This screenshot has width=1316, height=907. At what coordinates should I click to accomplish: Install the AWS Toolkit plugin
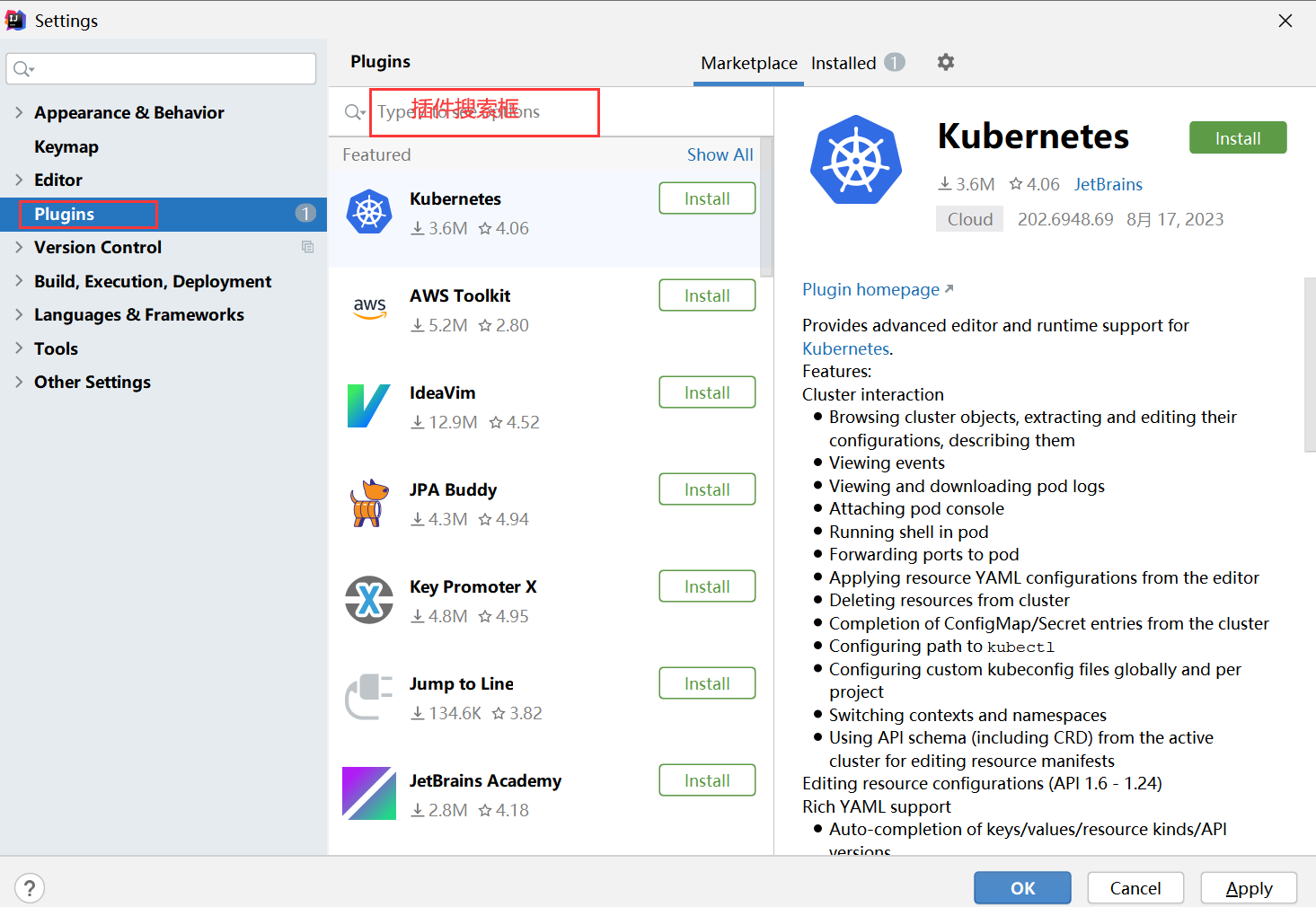tap(707, 295)
